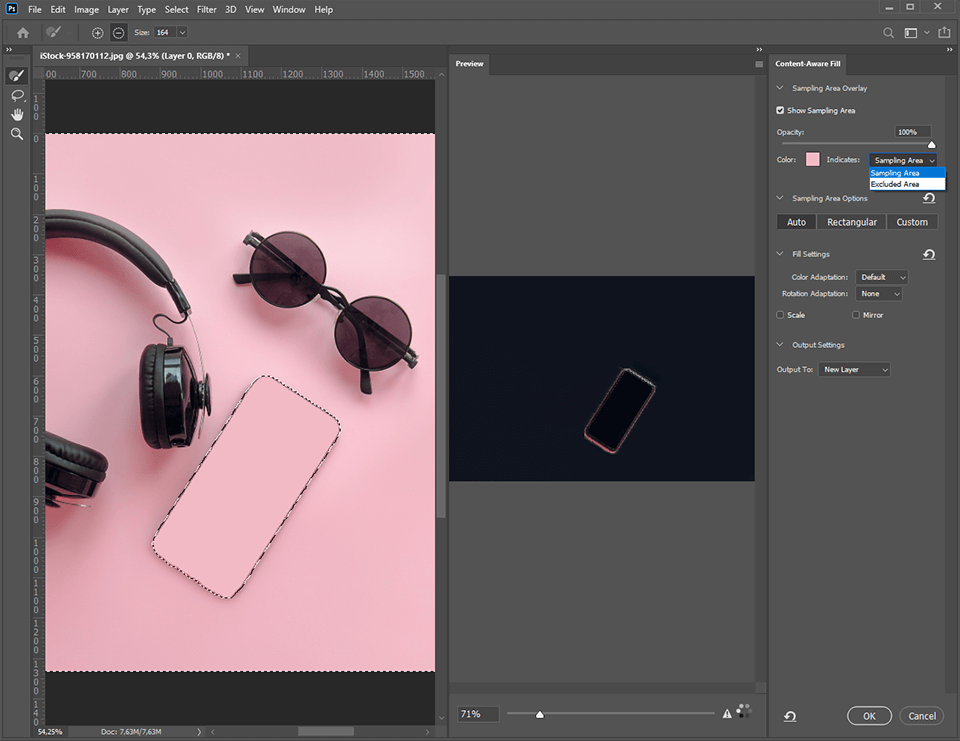Screen dimensions: 960x741
Task: Click the pink sampling area color swatch
Action: point(812,159)
